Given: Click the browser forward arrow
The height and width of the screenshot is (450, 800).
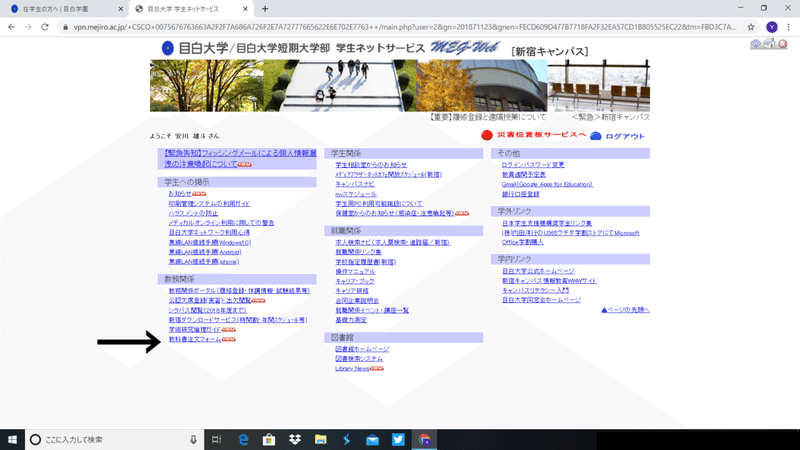Looking at the screenshot, I should pyautogui.click(x=28, y=27).
